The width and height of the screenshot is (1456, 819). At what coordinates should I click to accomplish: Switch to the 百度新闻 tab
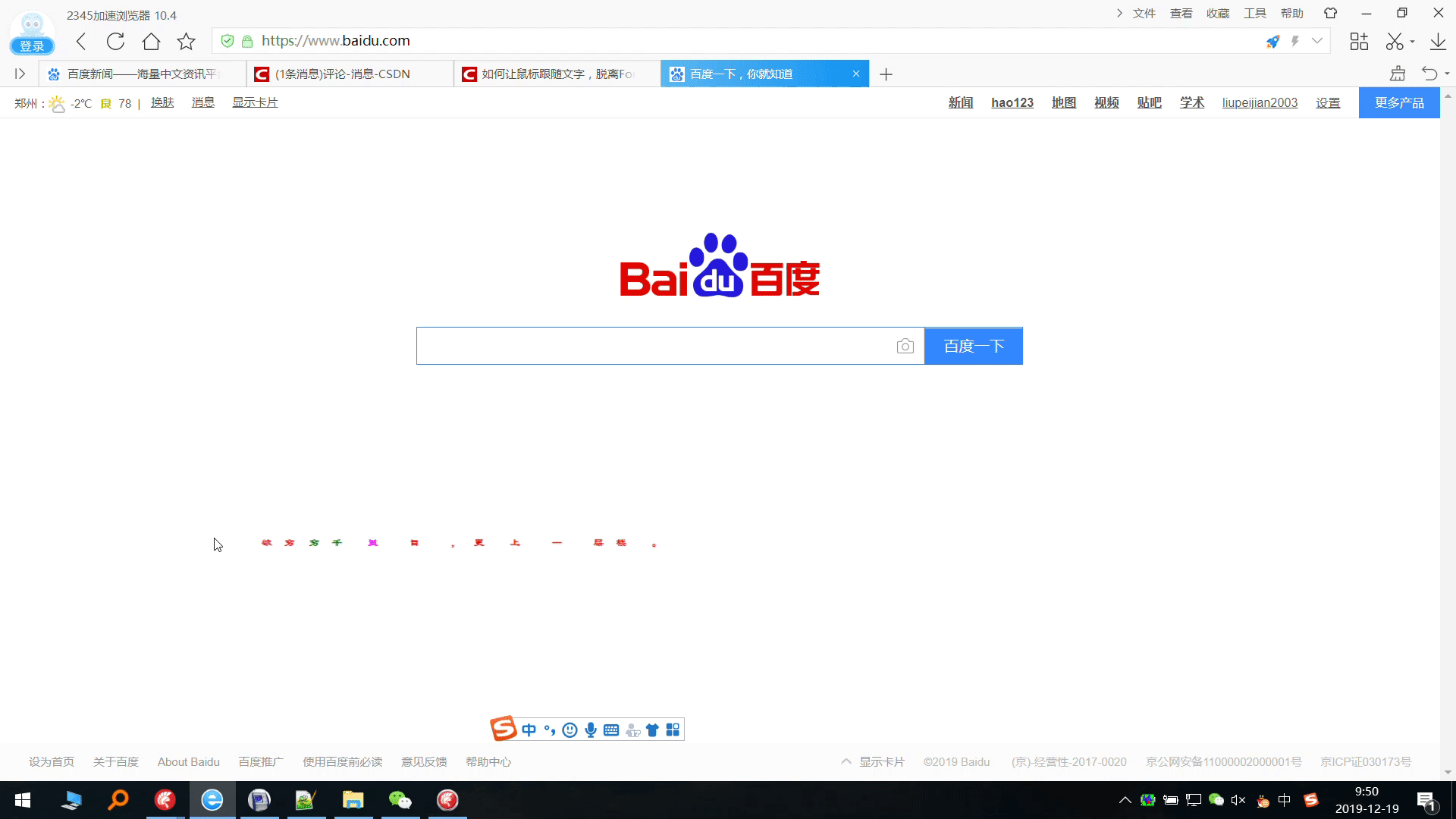(x=143, y=74)
